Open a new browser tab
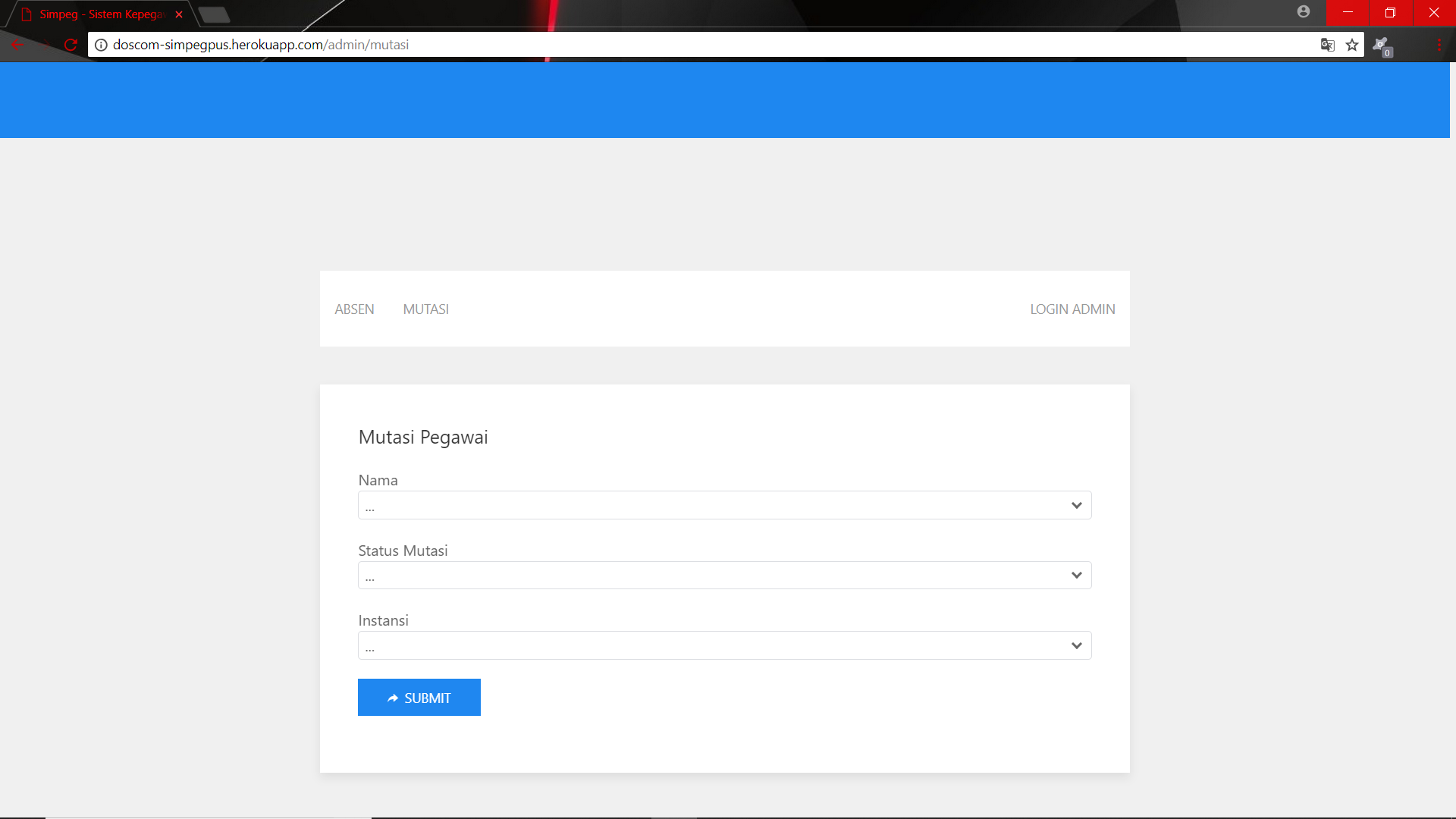The width and height of the screenshot is (1456, 819). click(215, 14)
